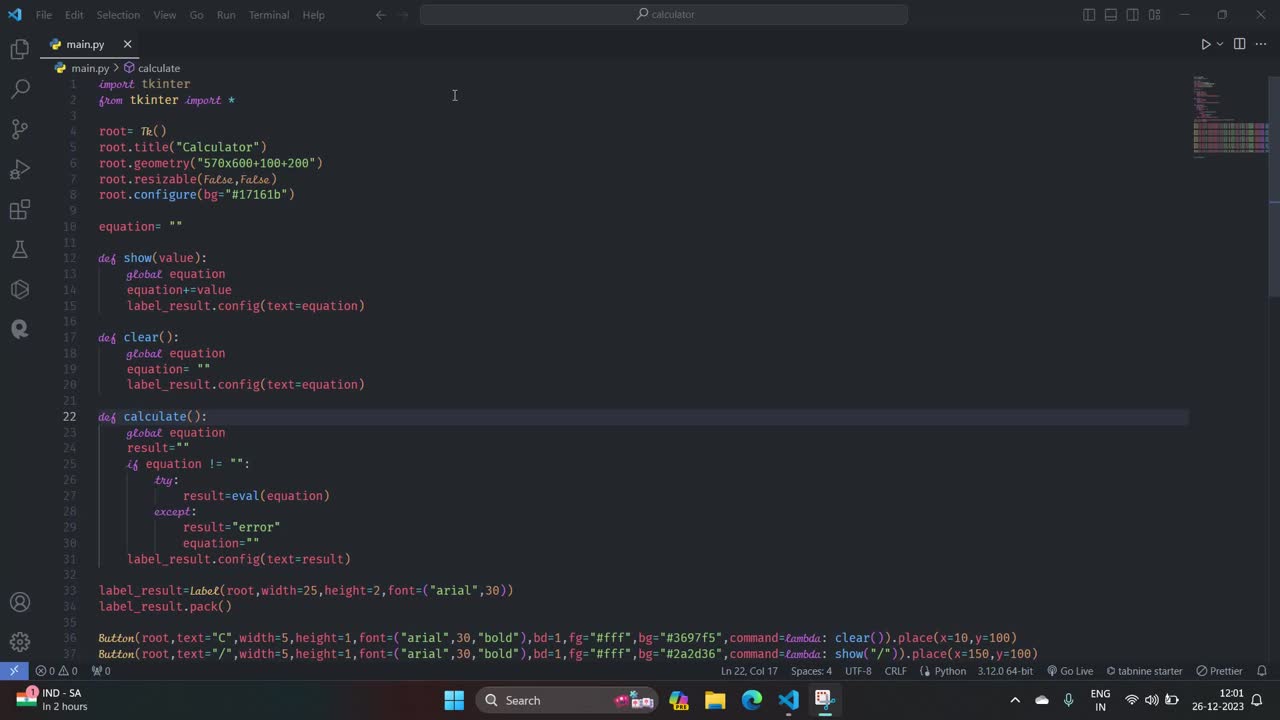Click the Run Python File play button

1205,44
